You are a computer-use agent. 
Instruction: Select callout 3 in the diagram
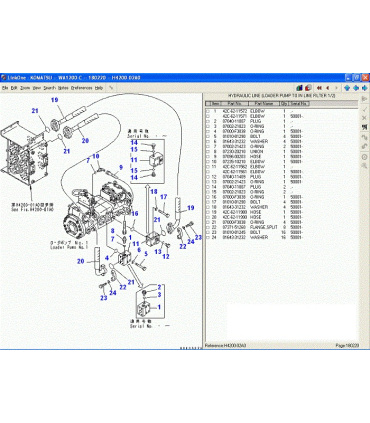(x=159, y=295)
